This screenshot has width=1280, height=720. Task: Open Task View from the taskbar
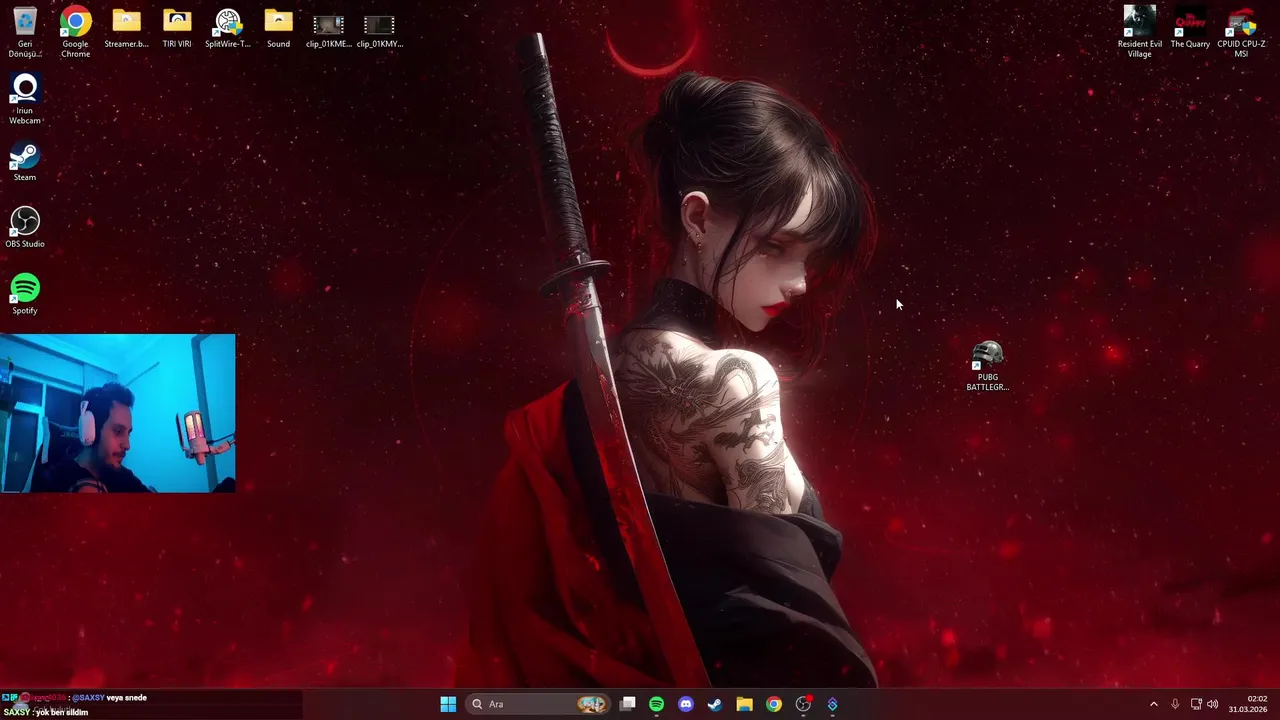[x=627, y=704]
